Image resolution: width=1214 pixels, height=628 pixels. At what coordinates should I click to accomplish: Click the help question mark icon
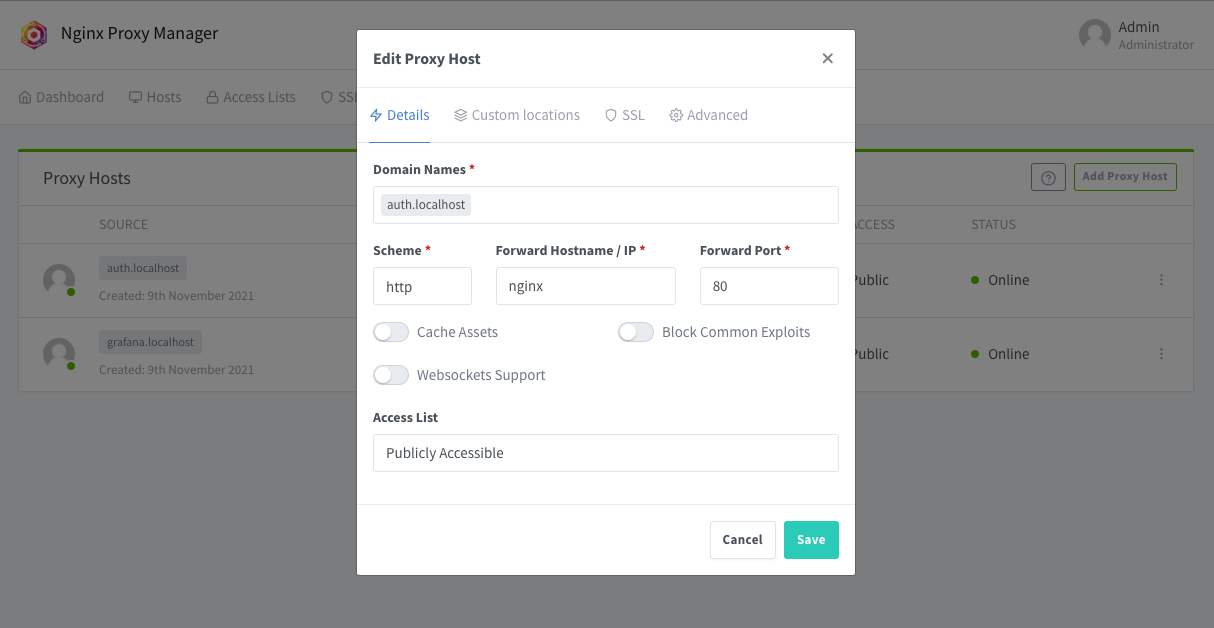(1048, 178)
